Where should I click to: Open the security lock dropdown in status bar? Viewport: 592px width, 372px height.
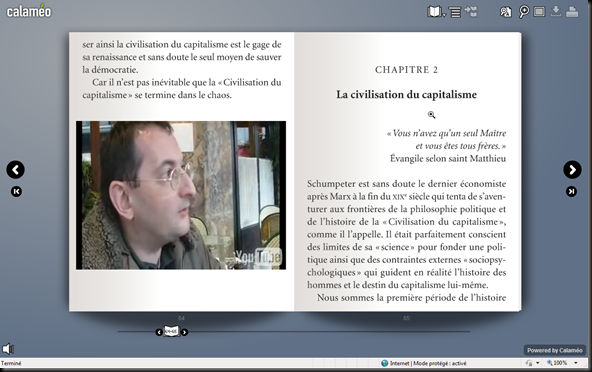pyautogui.click(x=532, y=363)
